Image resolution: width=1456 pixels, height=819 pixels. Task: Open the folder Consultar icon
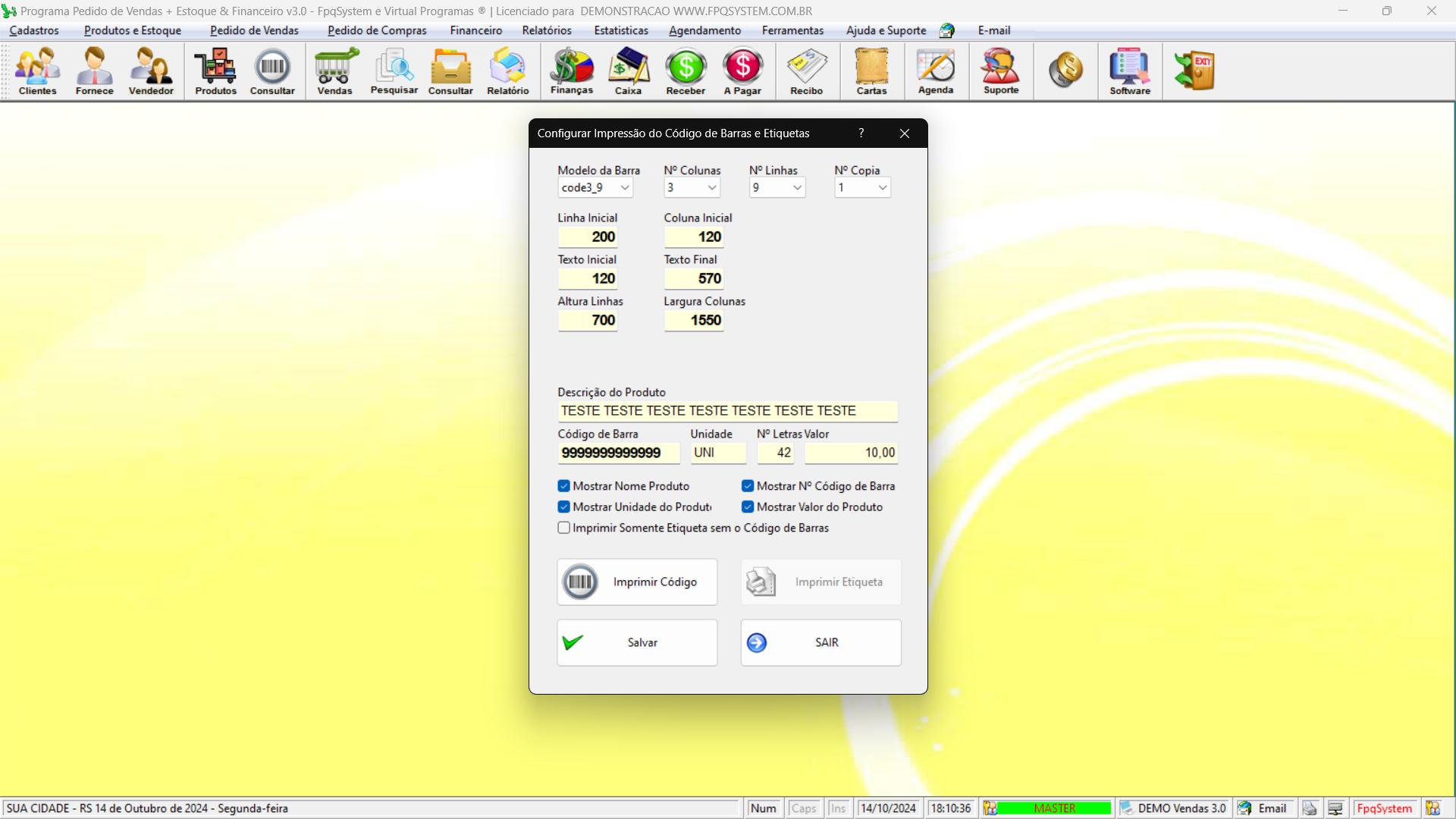[x=450, y=71]
